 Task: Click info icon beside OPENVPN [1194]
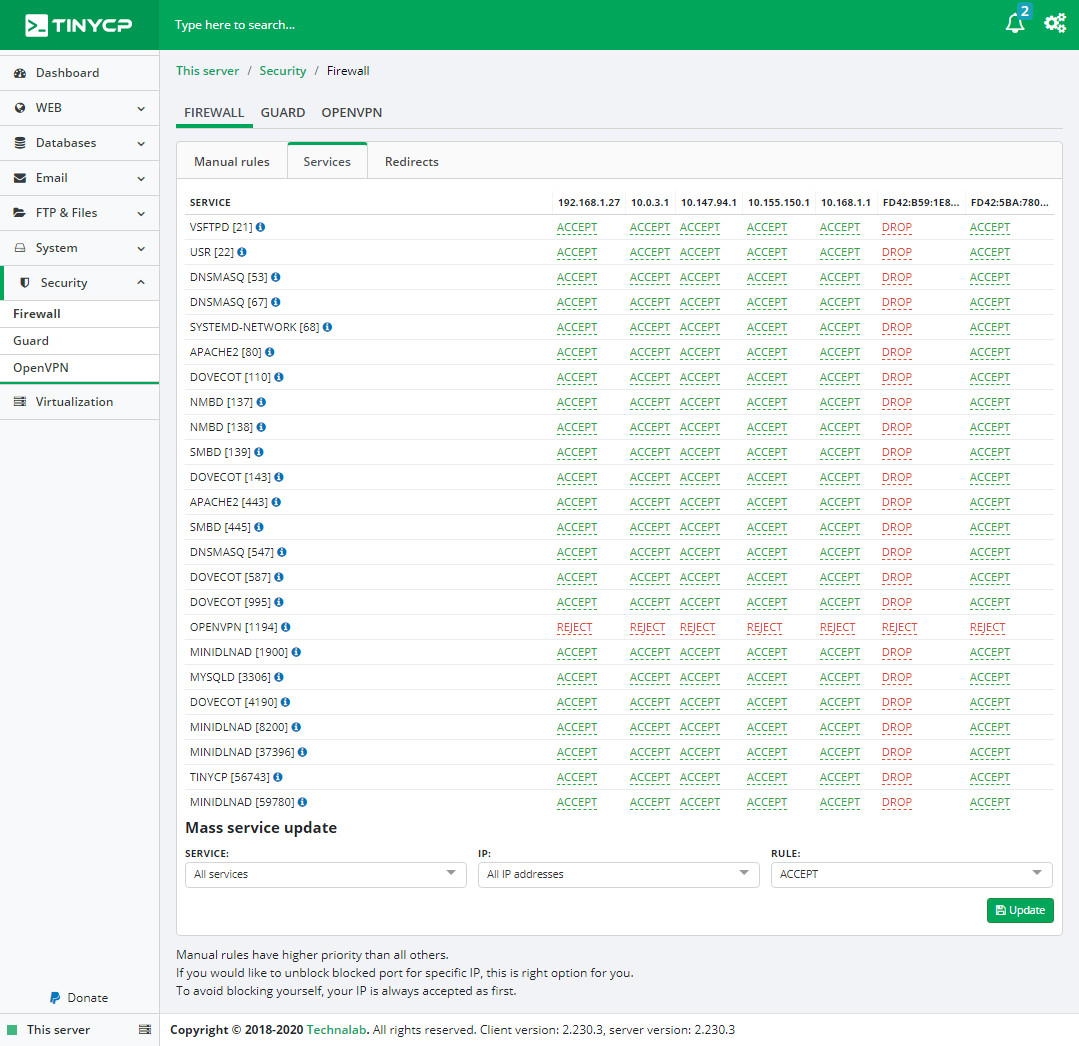[286, 627]
